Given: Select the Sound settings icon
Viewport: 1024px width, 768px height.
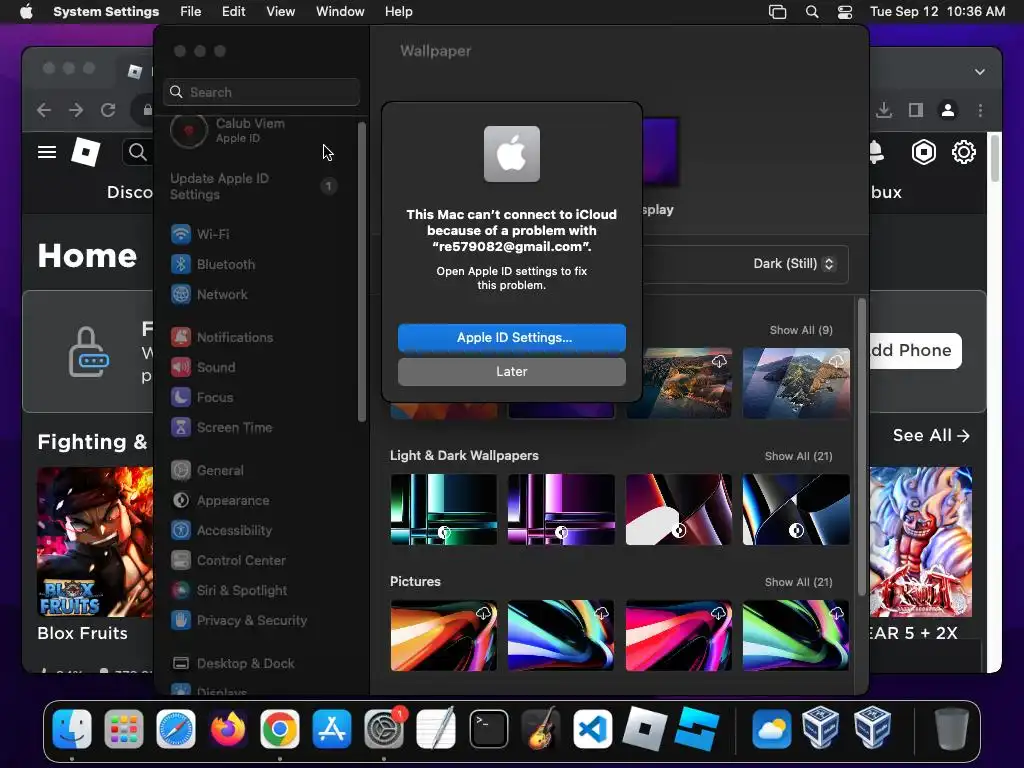Looking at the screenshot, I should [x=181, y=367].
